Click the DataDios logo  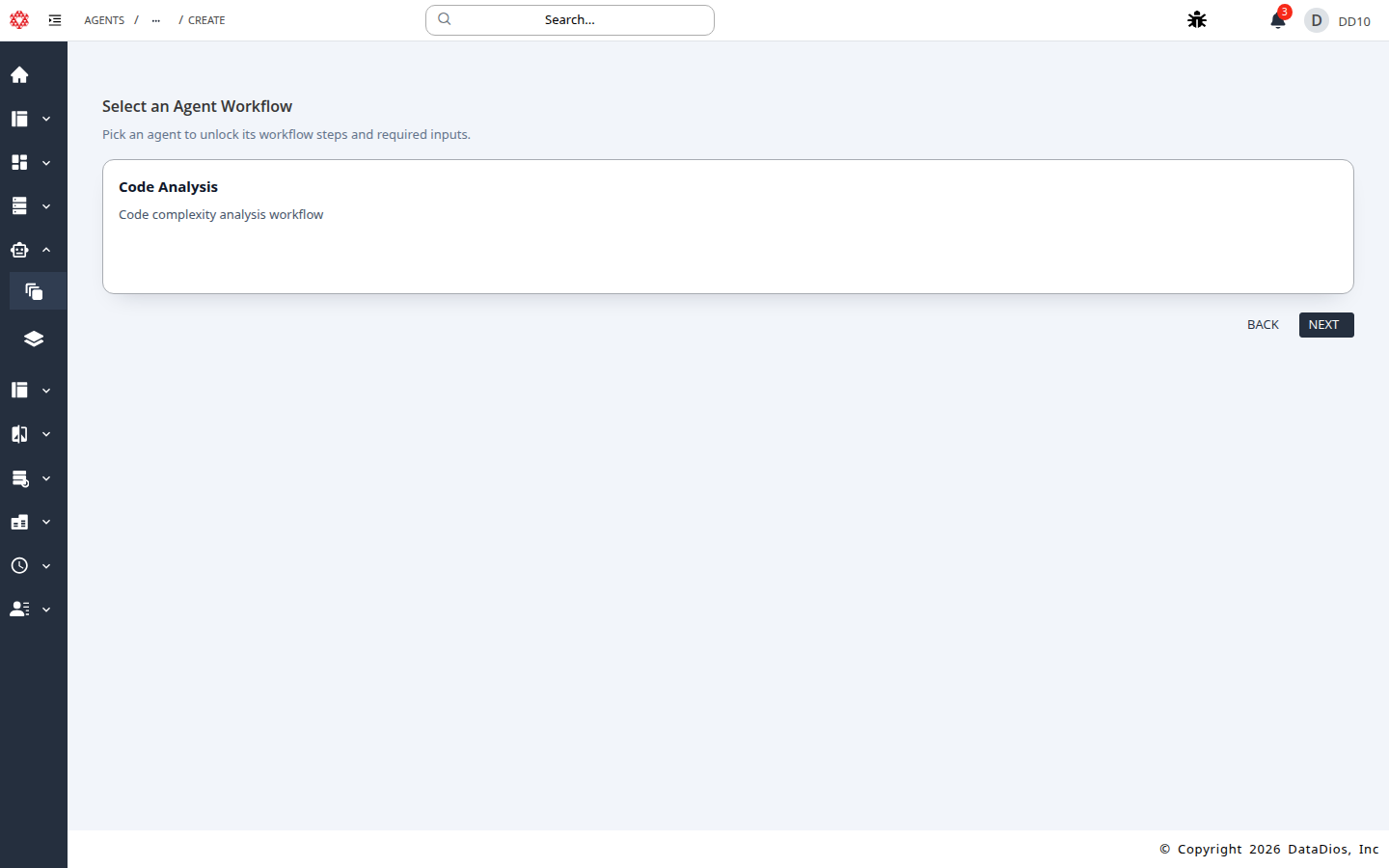[19, 20]
